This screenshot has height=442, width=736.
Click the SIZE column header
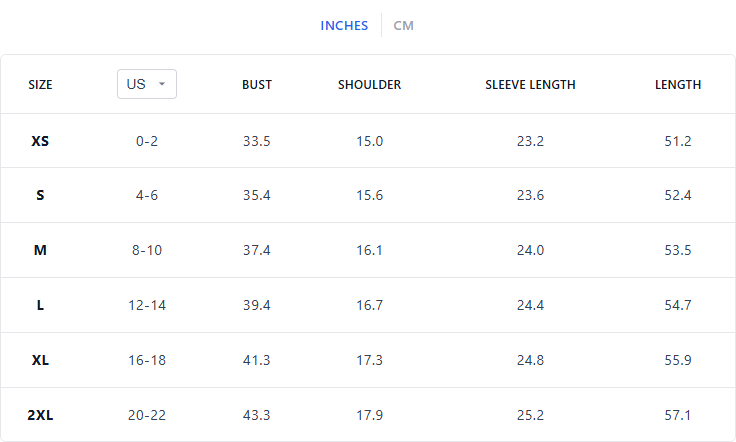pyautogui.click(x=40, y=85)
